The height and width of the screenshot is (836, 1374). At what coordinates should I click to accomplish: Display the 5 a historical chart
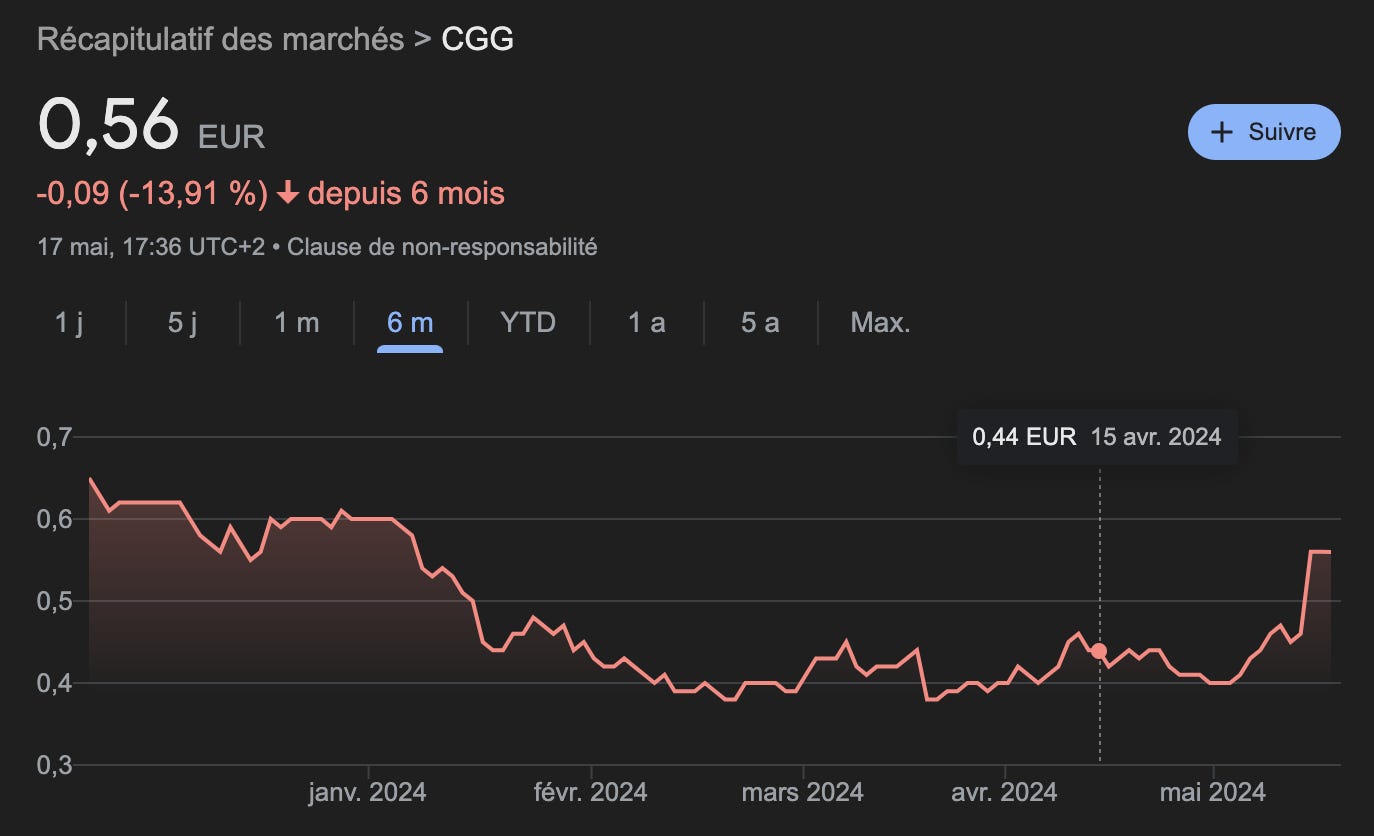(759, 322)
